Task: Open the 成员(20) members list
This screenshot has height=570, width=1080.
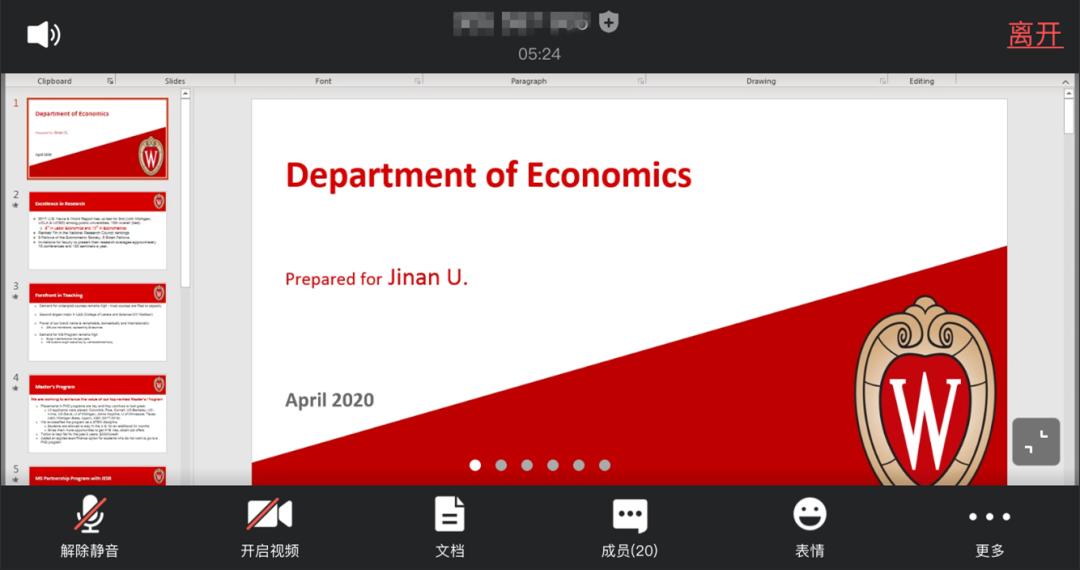Action: pos(630,528)
